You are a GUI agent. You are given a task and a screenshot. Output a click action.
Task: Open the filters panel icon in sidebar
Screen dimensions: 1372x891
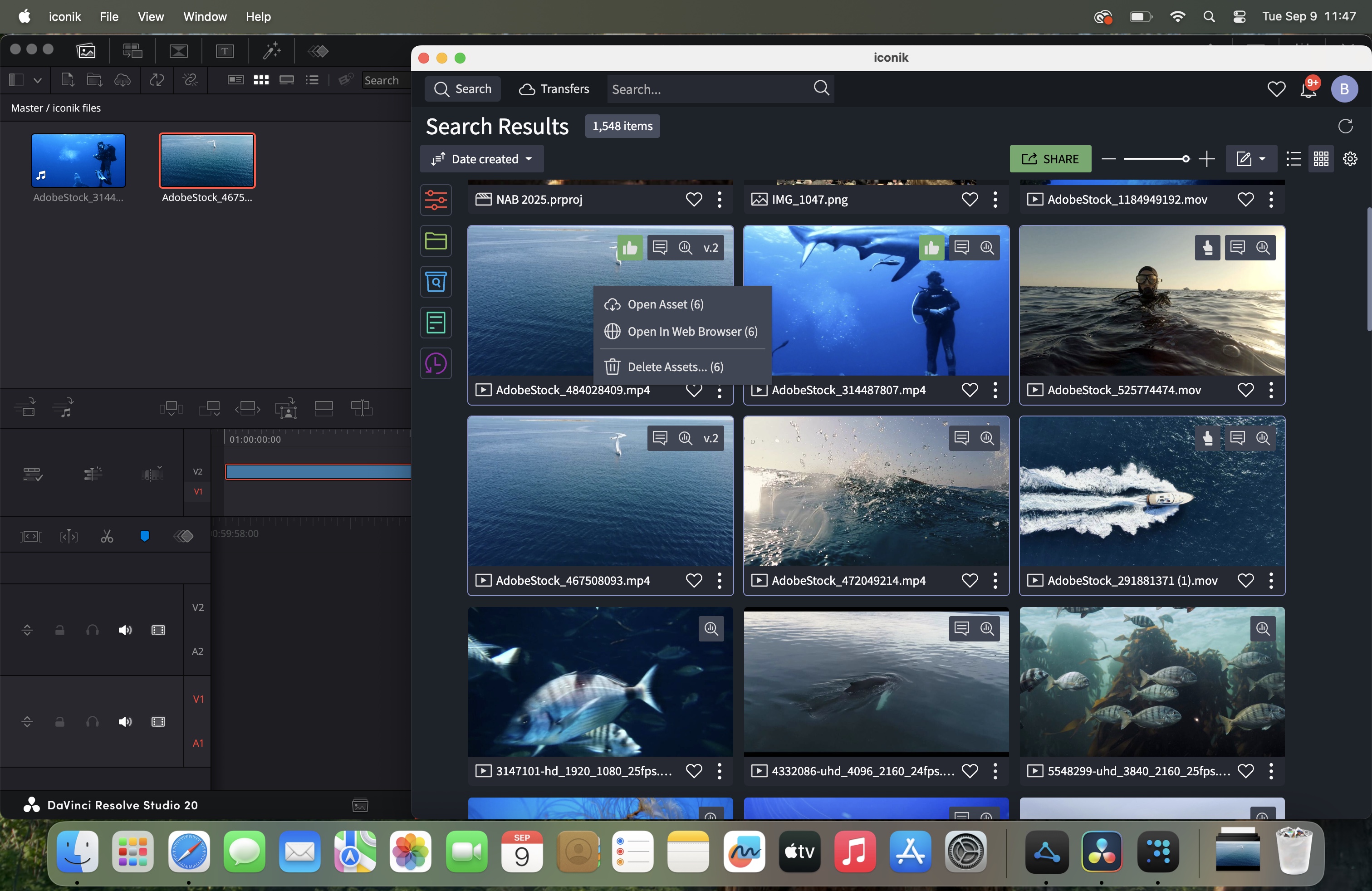(x=435, y=200)
